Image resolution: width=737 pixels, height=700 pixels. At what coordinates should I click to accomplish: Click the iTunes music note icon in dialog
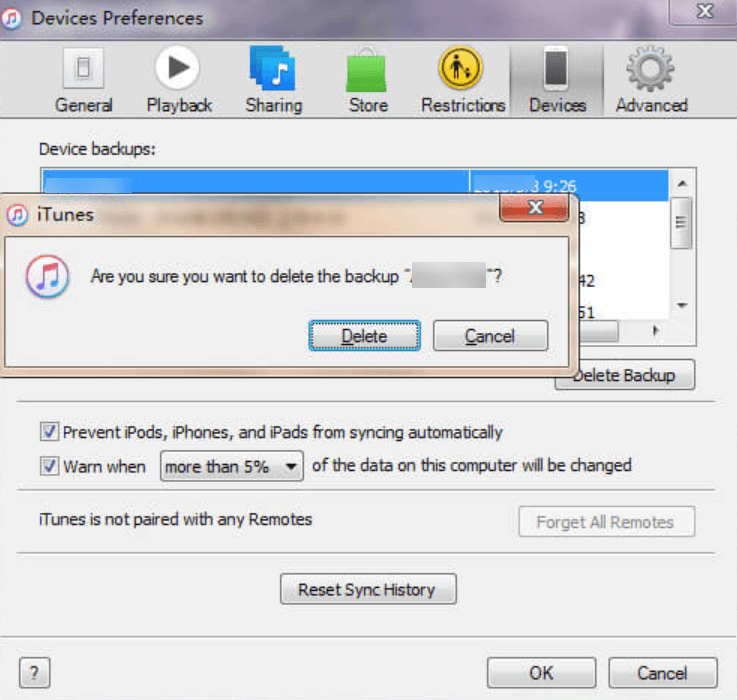(x=47, y=276)
